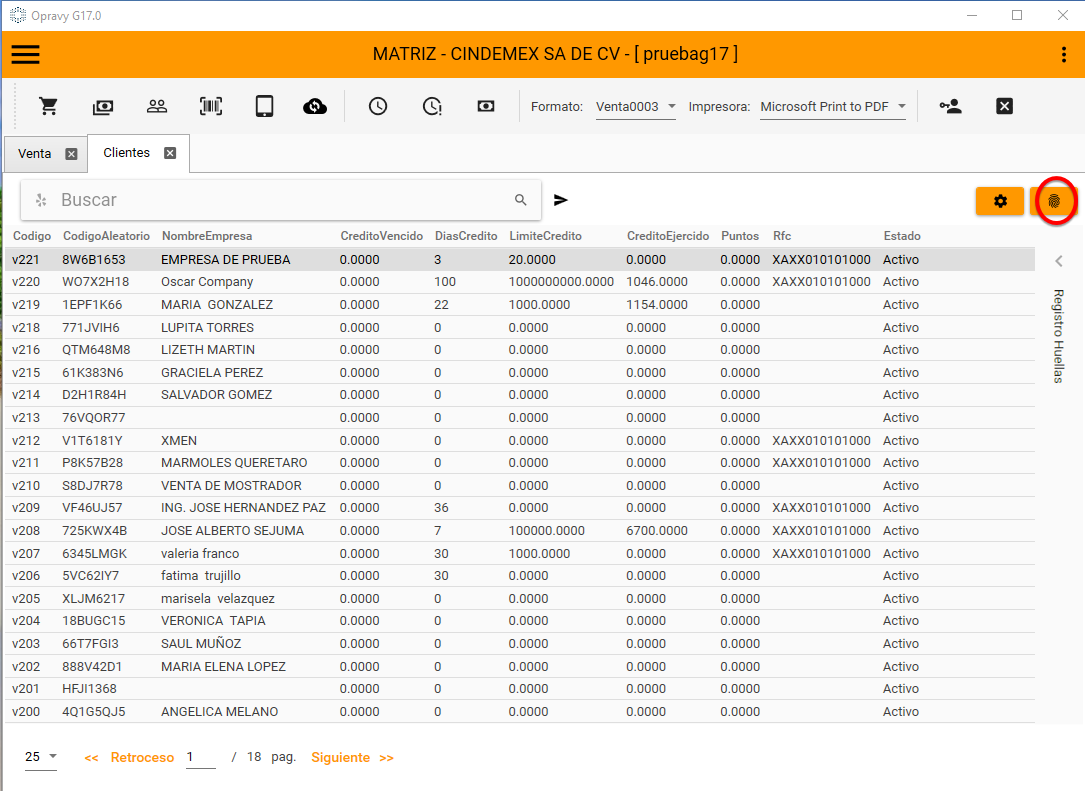Expand the Registro Huellas side panel chevron

tap(1059, 261)
